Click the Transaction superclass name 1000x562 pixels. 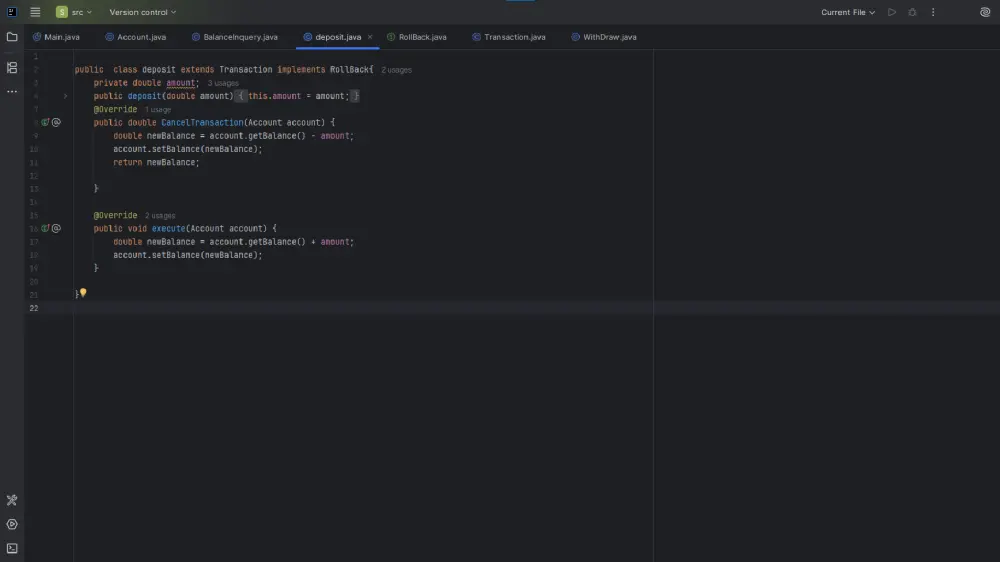pyautogui.click(x=246, y=70)
